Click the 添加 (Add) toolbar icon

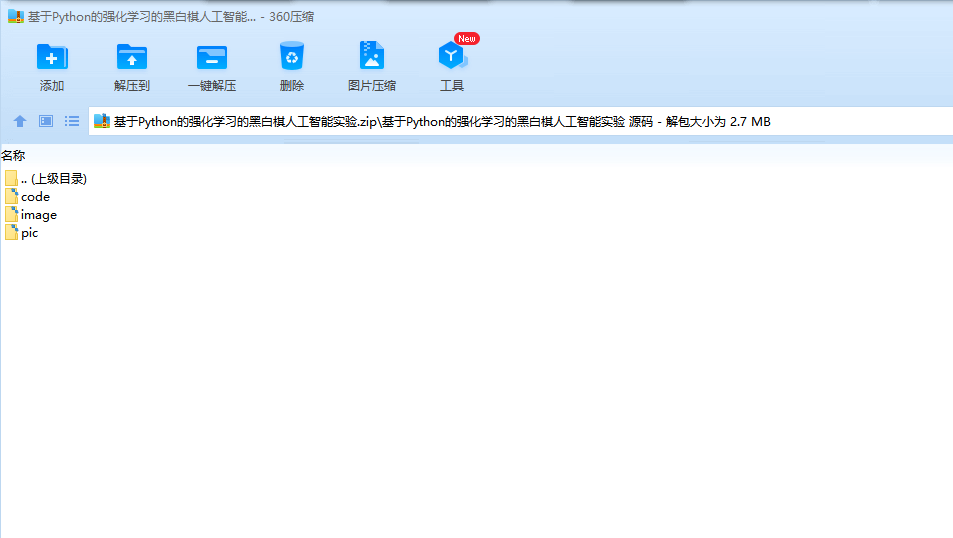pyautogui.click(x=52, y=57)
